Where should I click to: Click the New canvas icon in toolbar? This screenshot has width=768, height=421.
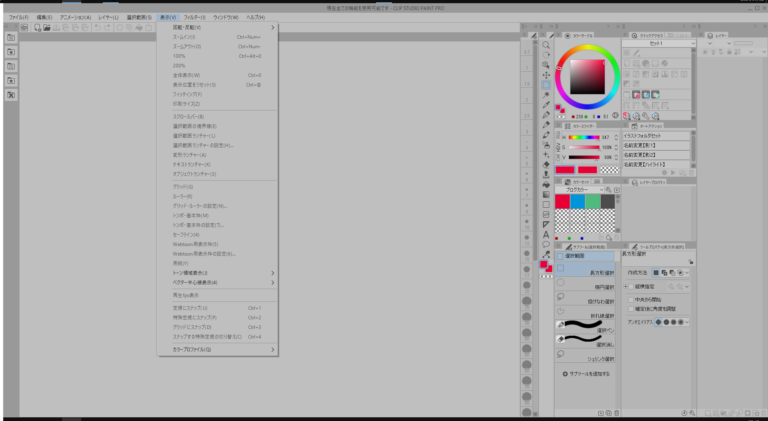click(35, 28)
